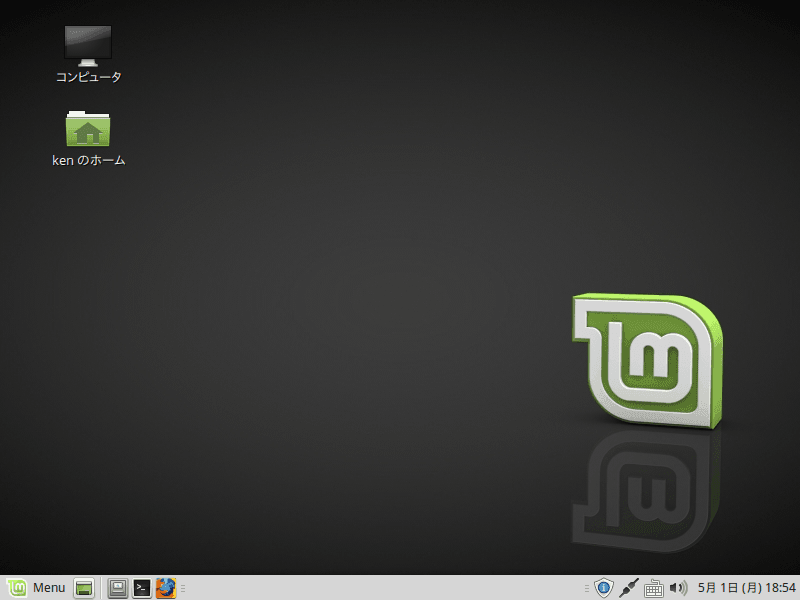Open the network connection tray icon
800x600 pixels.
pos(629,588)
